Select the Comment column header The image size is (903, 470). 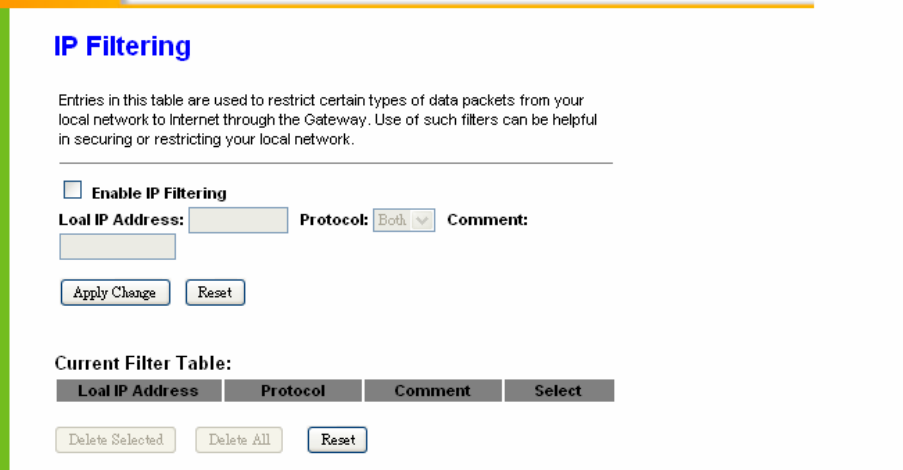[433, 391]
